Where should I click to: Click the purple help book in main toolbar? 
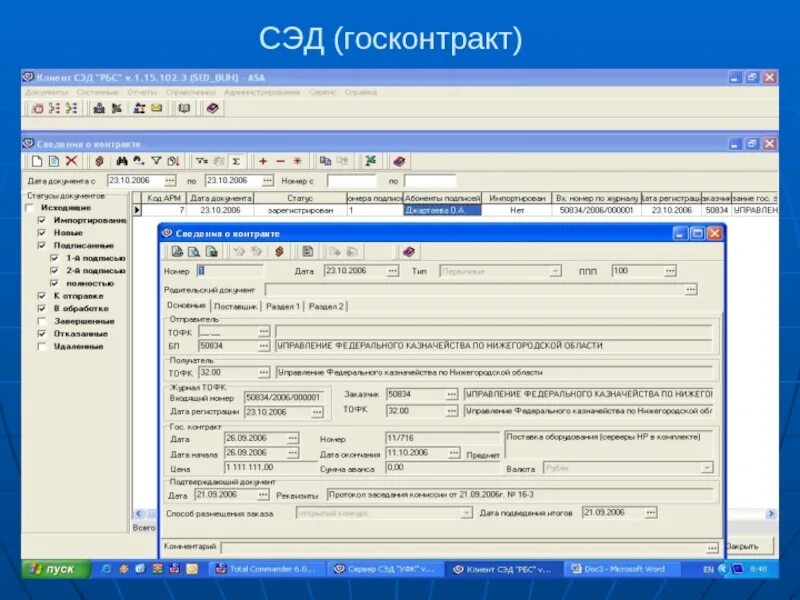click(212, 108)
